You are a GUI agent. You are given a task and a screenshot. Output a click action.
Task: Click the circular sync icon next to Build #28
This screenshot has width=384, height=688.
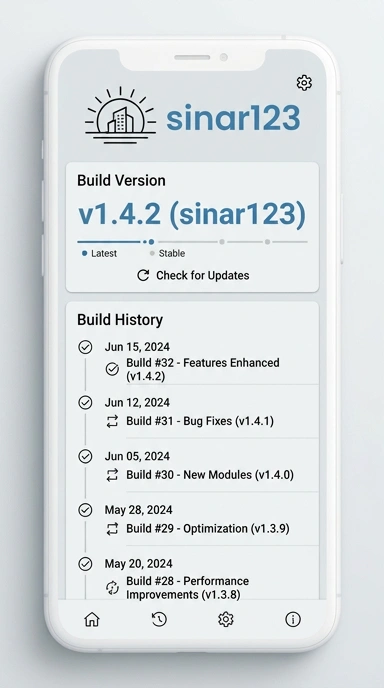coord(112,588)
